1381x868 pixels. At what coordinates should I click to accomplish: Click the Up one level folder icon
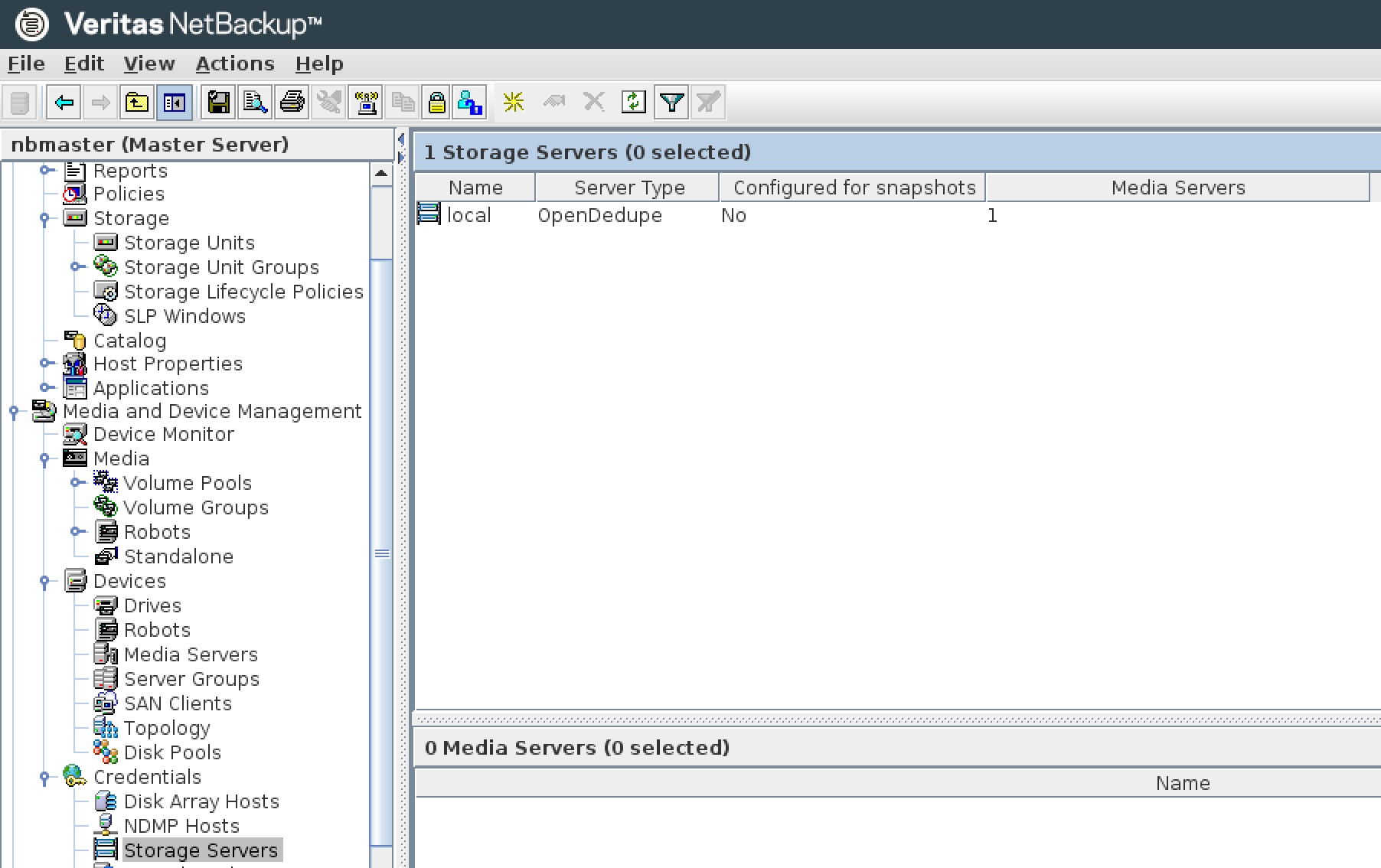pos(137,102)
